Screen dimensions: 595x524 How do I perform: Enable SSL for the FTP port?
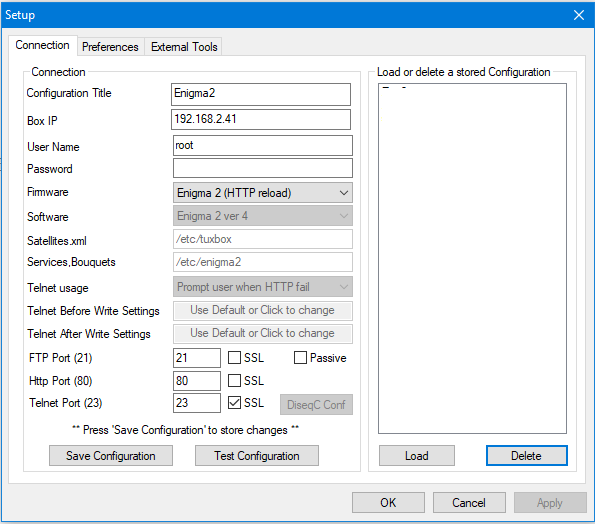[x=235, y=357]
